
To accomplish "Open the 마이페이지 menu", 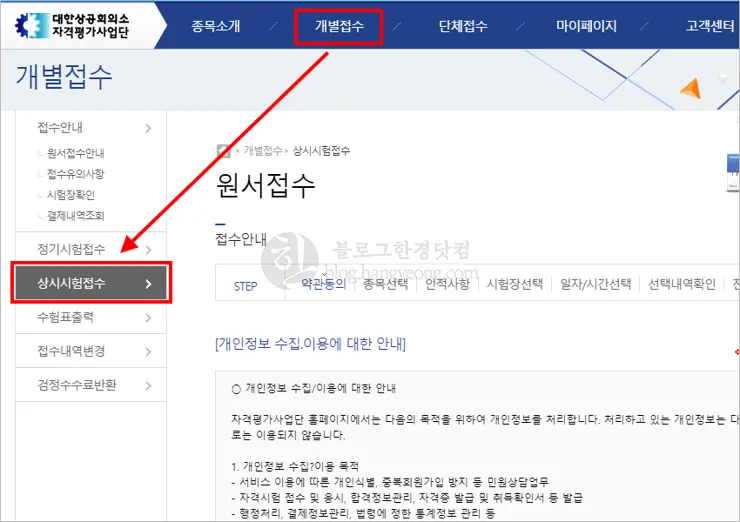I will tap(586, 26).
